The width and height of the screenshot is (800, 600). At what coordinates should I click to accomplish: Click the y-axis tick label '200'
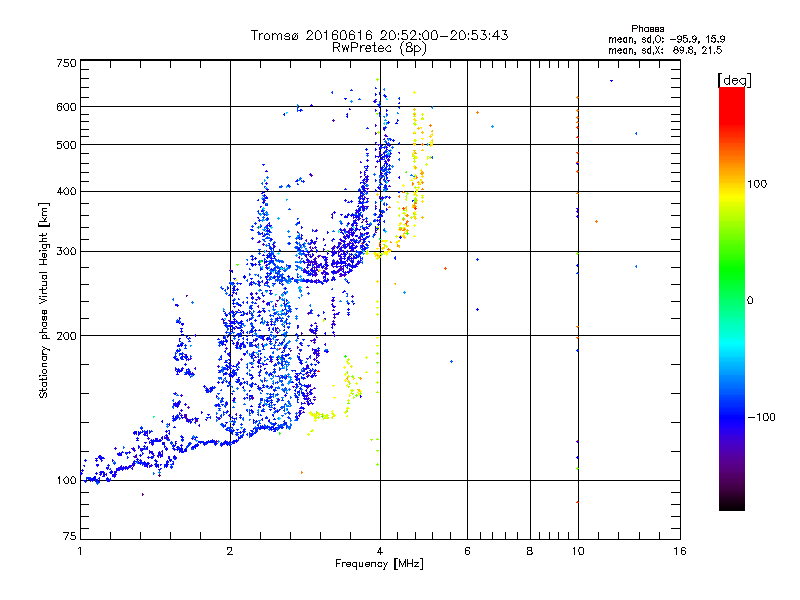click(x=66, y=336)
